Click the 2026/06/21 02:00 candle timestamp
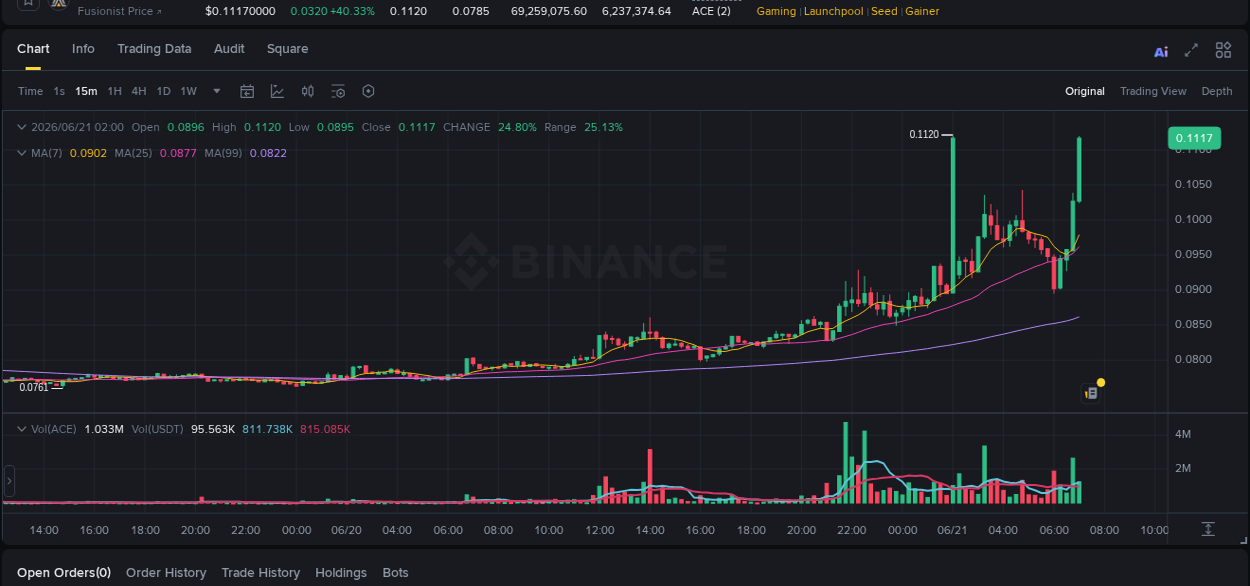Screen dimensions: 1250x586 [77, 127]
